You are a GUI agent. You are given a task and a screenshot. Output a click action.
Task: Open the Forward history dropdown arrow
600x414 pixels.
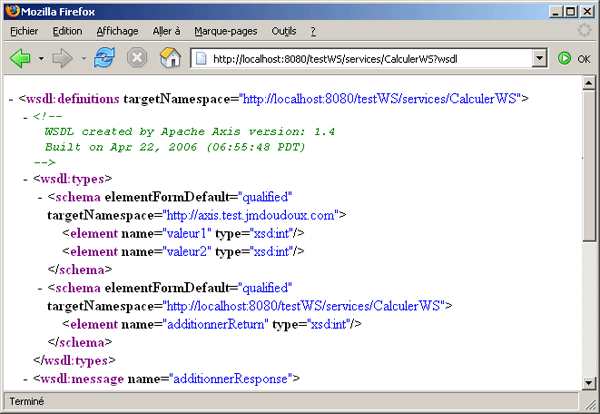(83, 59)
